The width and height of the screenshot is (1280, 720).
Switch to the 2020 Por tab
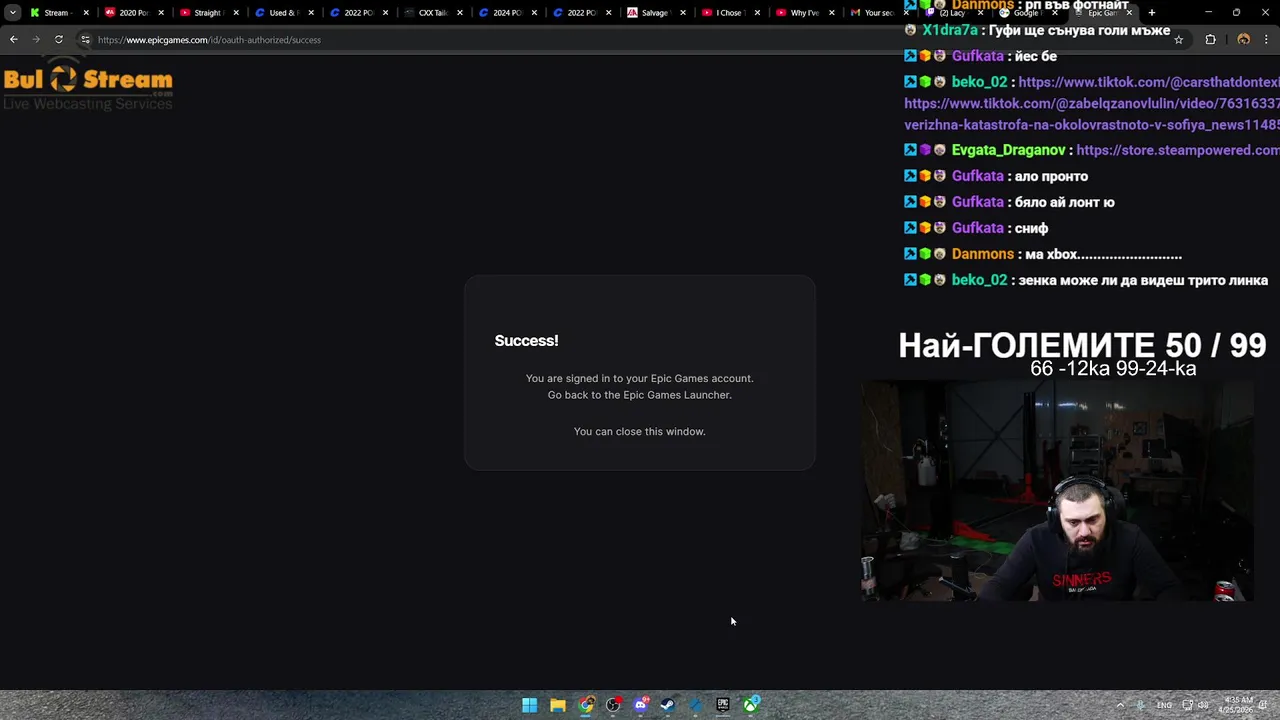pos(132,13)
